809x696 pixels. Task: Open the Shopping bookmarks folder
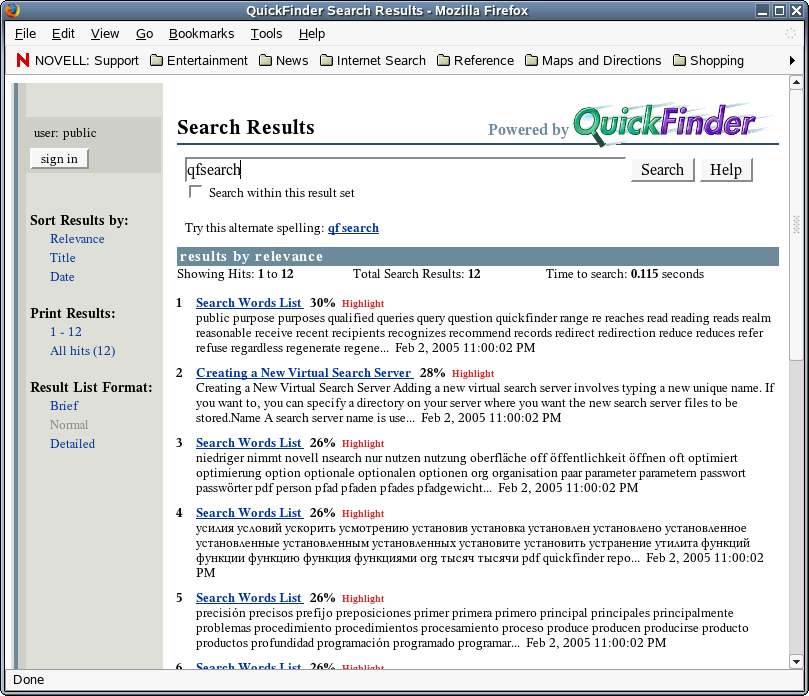point(708,60)
